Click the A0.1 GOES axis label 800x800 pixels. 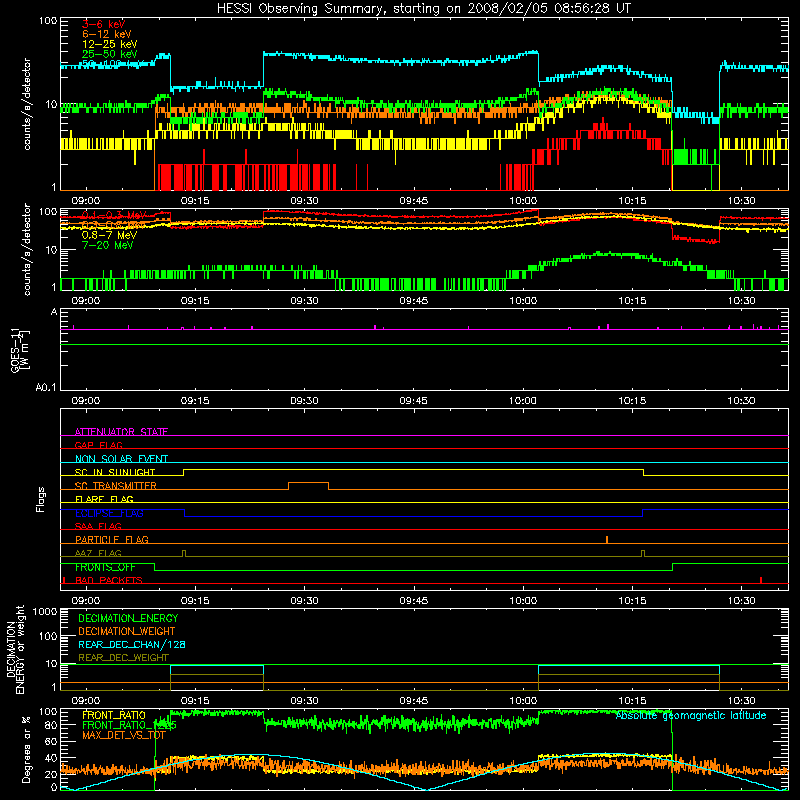pos(46,388)
